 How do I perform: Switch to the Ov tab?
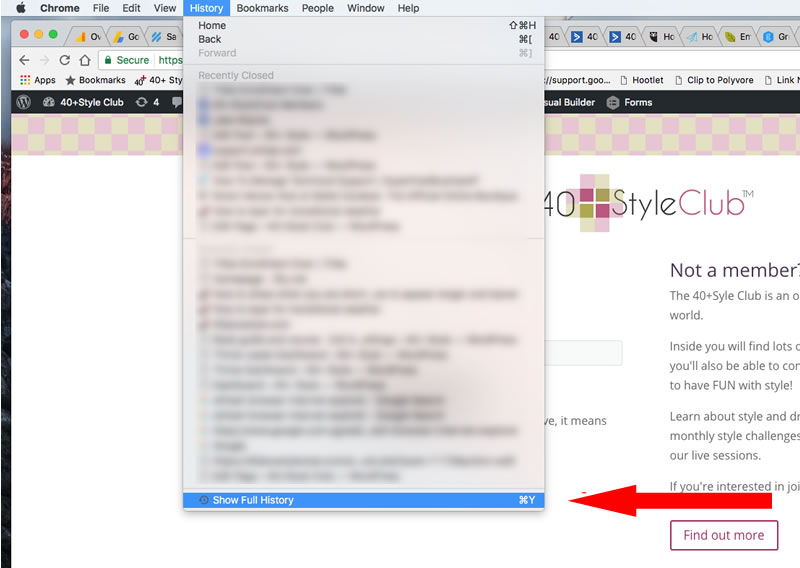88,37
